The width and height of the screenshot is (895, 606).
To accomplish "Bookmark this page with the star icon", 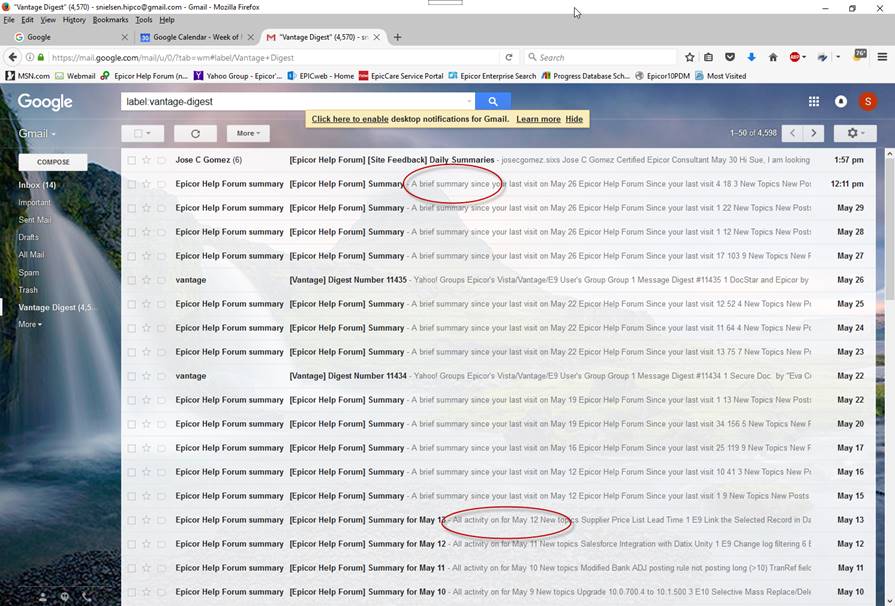I will coord(690,57).
